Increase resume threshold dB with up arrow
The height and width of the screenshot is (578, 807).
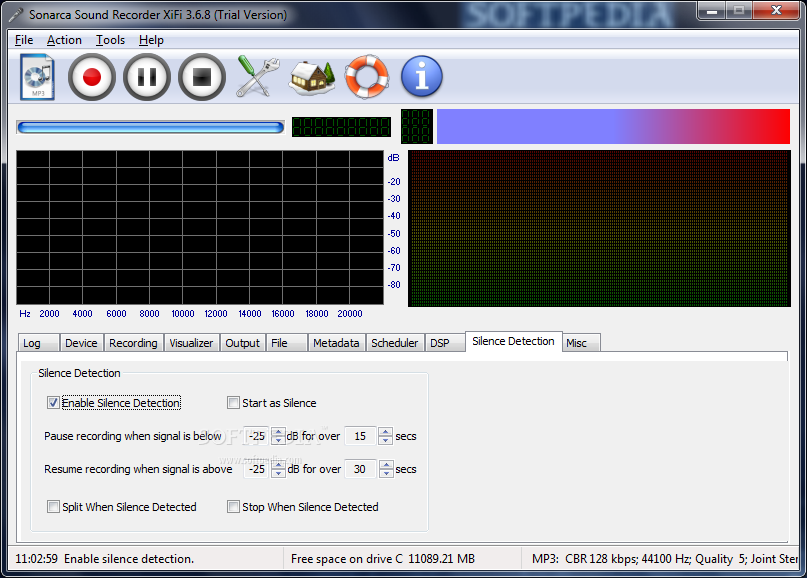[x=278, y=465]
